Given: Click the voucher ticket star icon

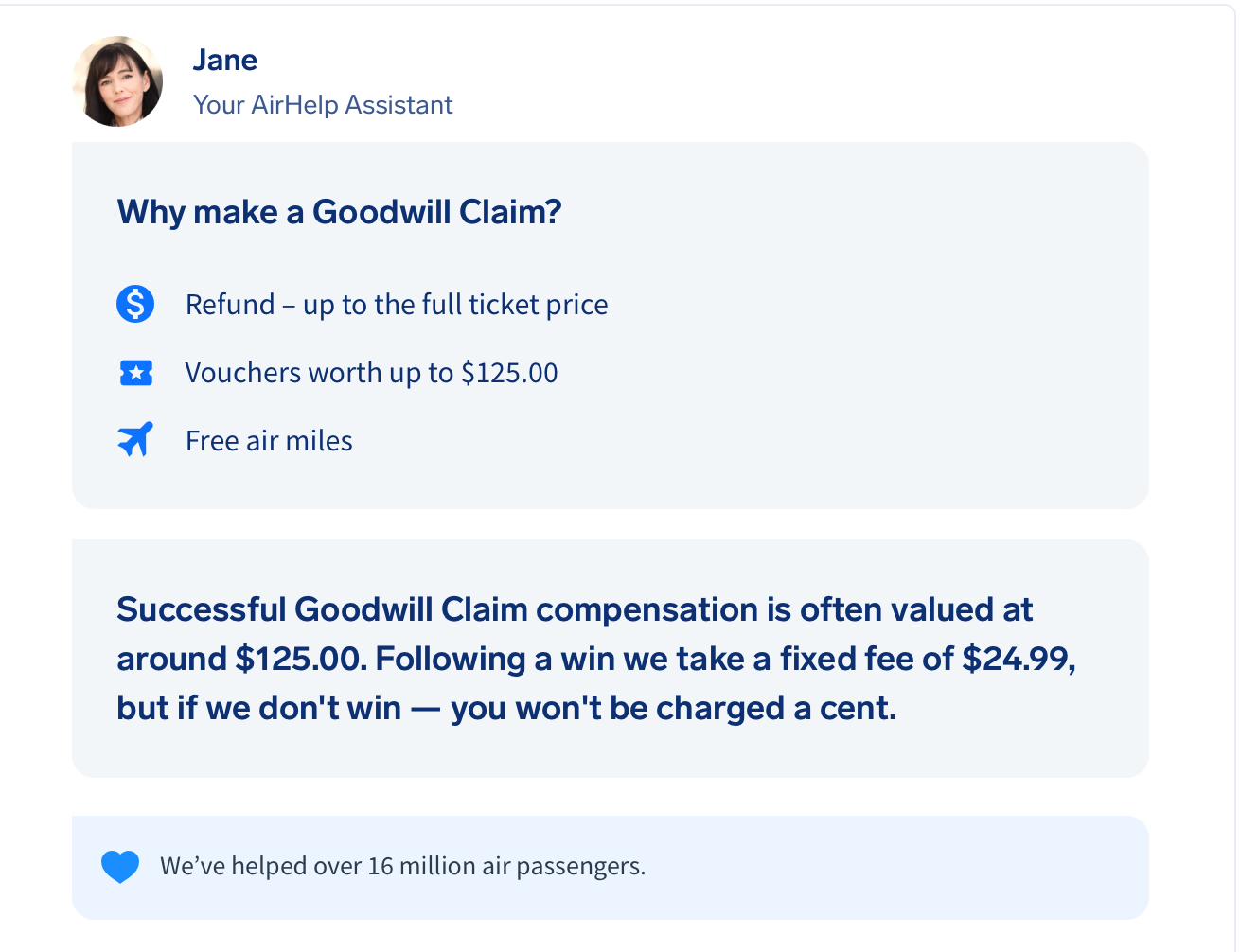Looking at the screenshot, I should coord(136,373).
